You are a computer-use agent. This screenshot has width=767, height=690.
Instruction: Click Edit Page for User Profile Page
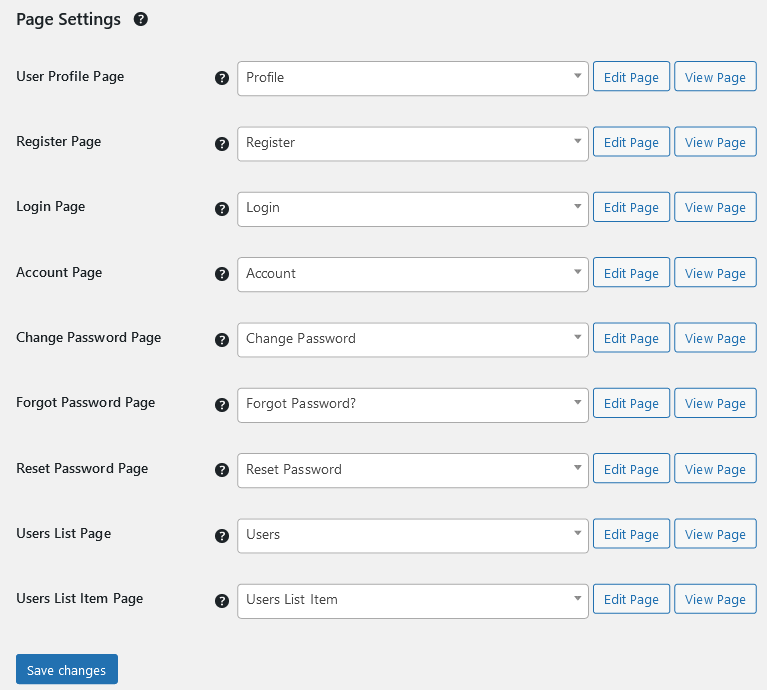(x=631, y=76)
